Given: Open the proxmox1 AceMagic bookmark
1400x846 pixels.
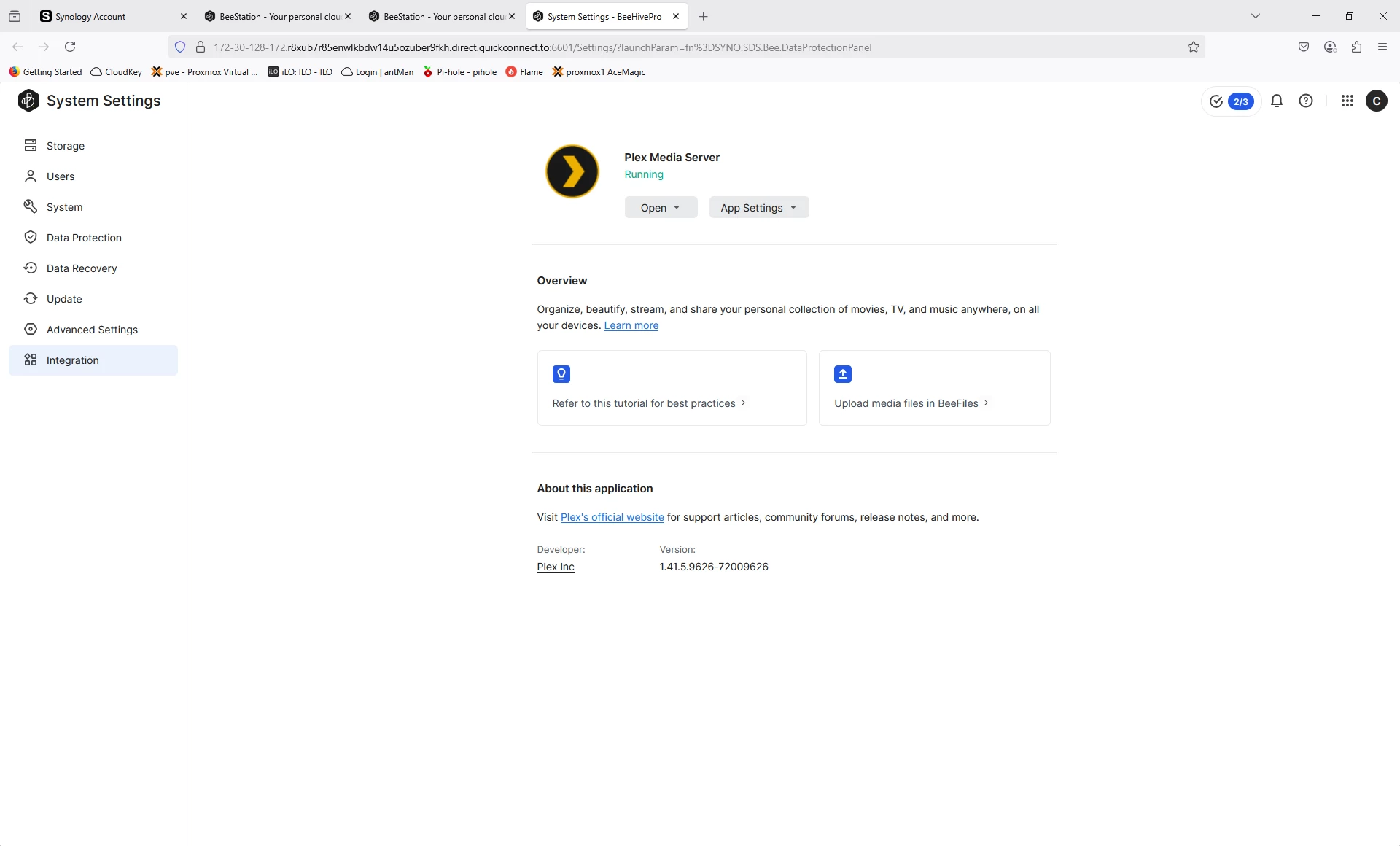Looking at the screenshot, I should pos(599,72).
